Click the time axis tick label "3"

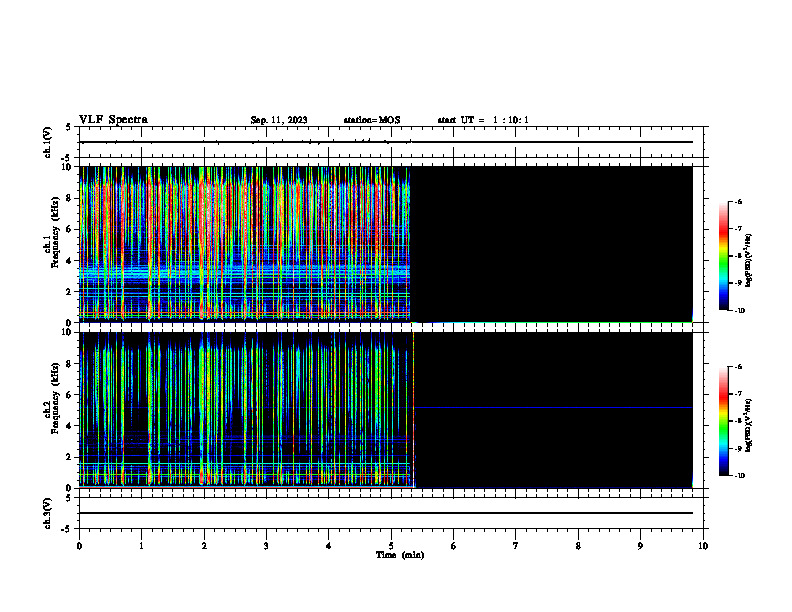pyautogui.click(x=266, y=546)
